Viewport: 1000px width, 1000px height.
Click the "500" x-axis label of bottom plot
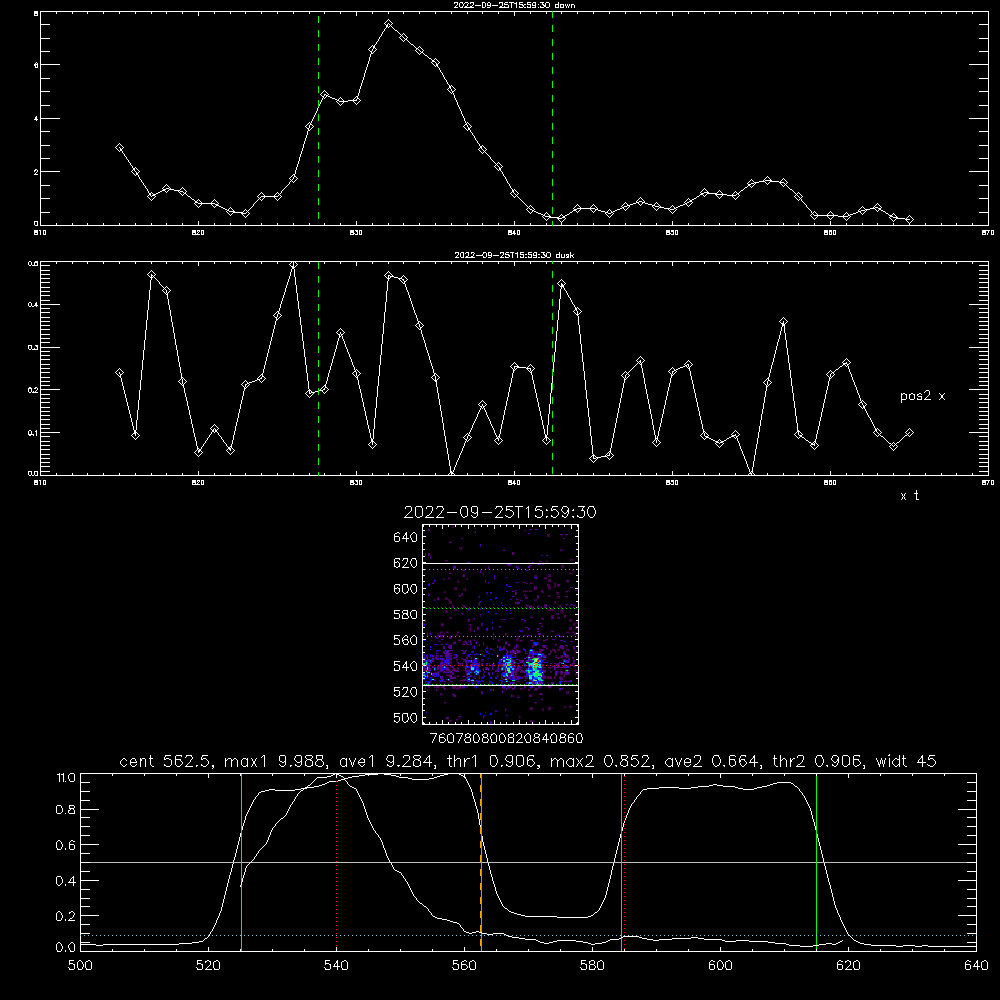click(x=80, y=966)
